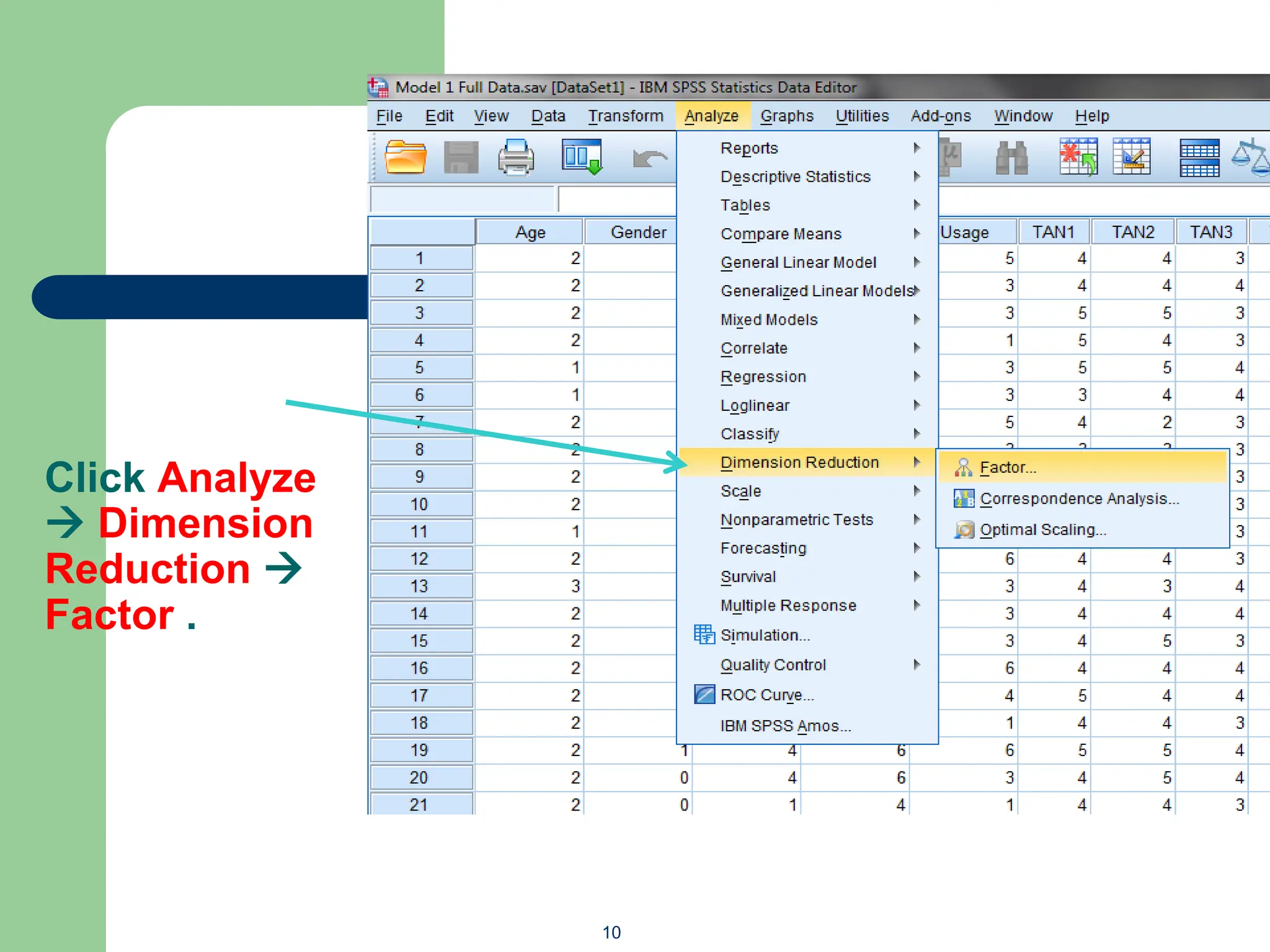Expand the Correlate submenu arrow
This screenshot has width=1270, height=952.
click(917, 348)
